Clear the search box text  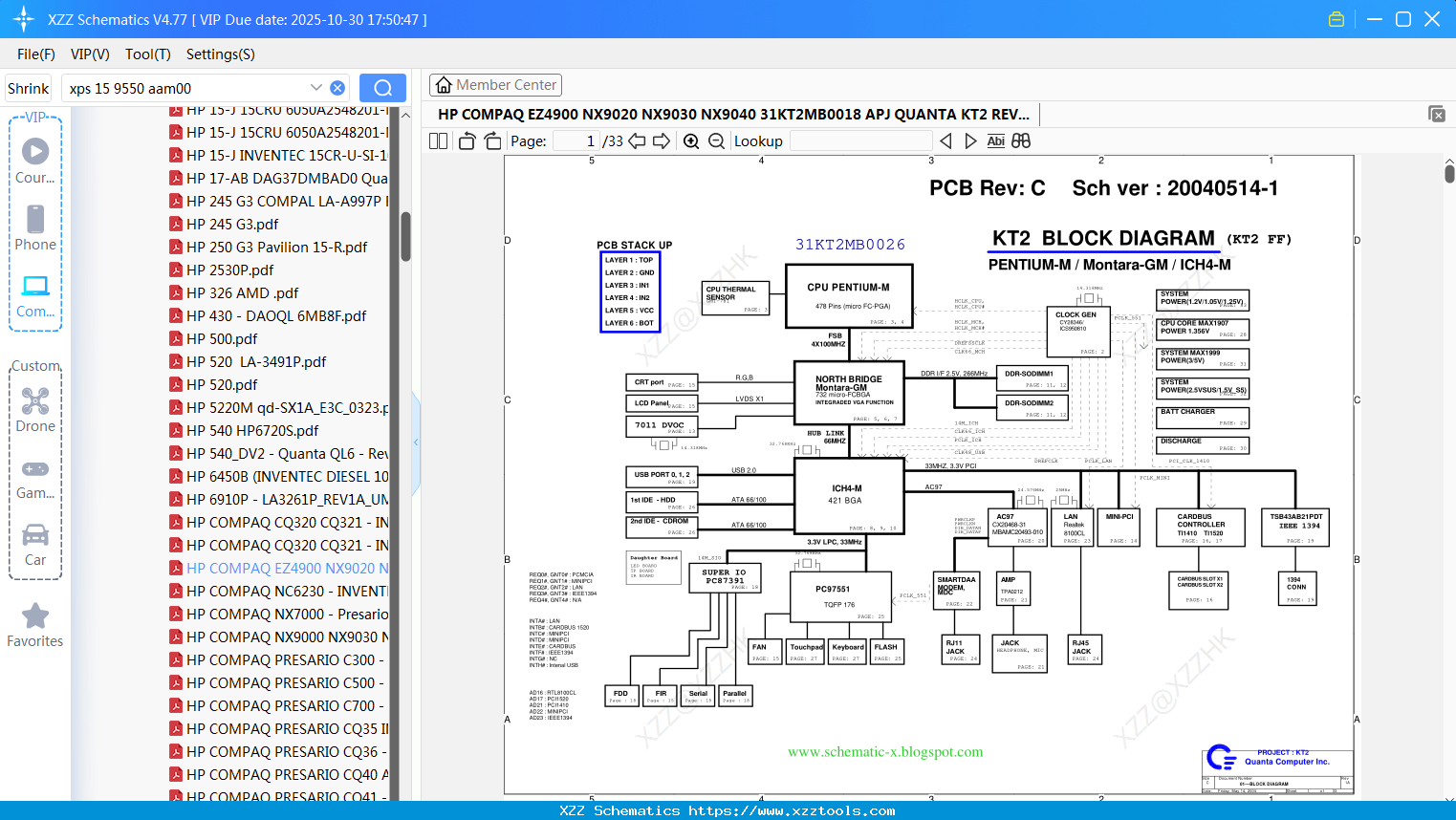(x=337, y=88)
